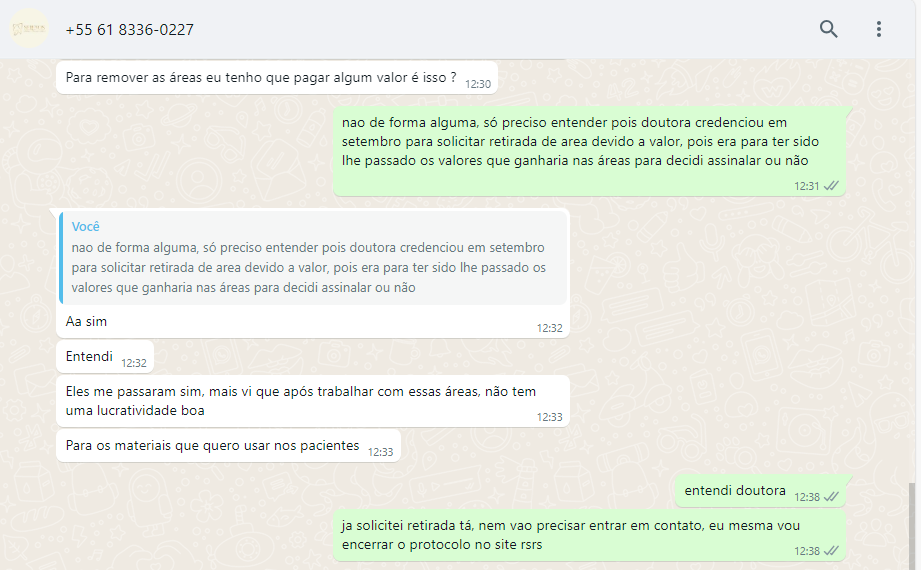The image size is (921, 570).
Task: Click double-check read receipt on 12:31 message
Action: click(831, 186)
